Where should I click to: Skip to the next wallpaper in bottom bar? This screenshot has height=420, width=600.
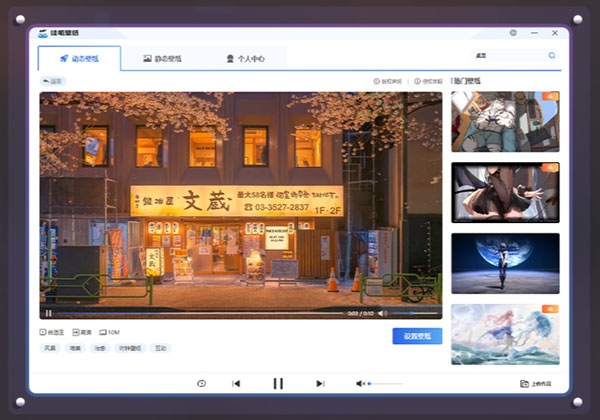(320, 383)
